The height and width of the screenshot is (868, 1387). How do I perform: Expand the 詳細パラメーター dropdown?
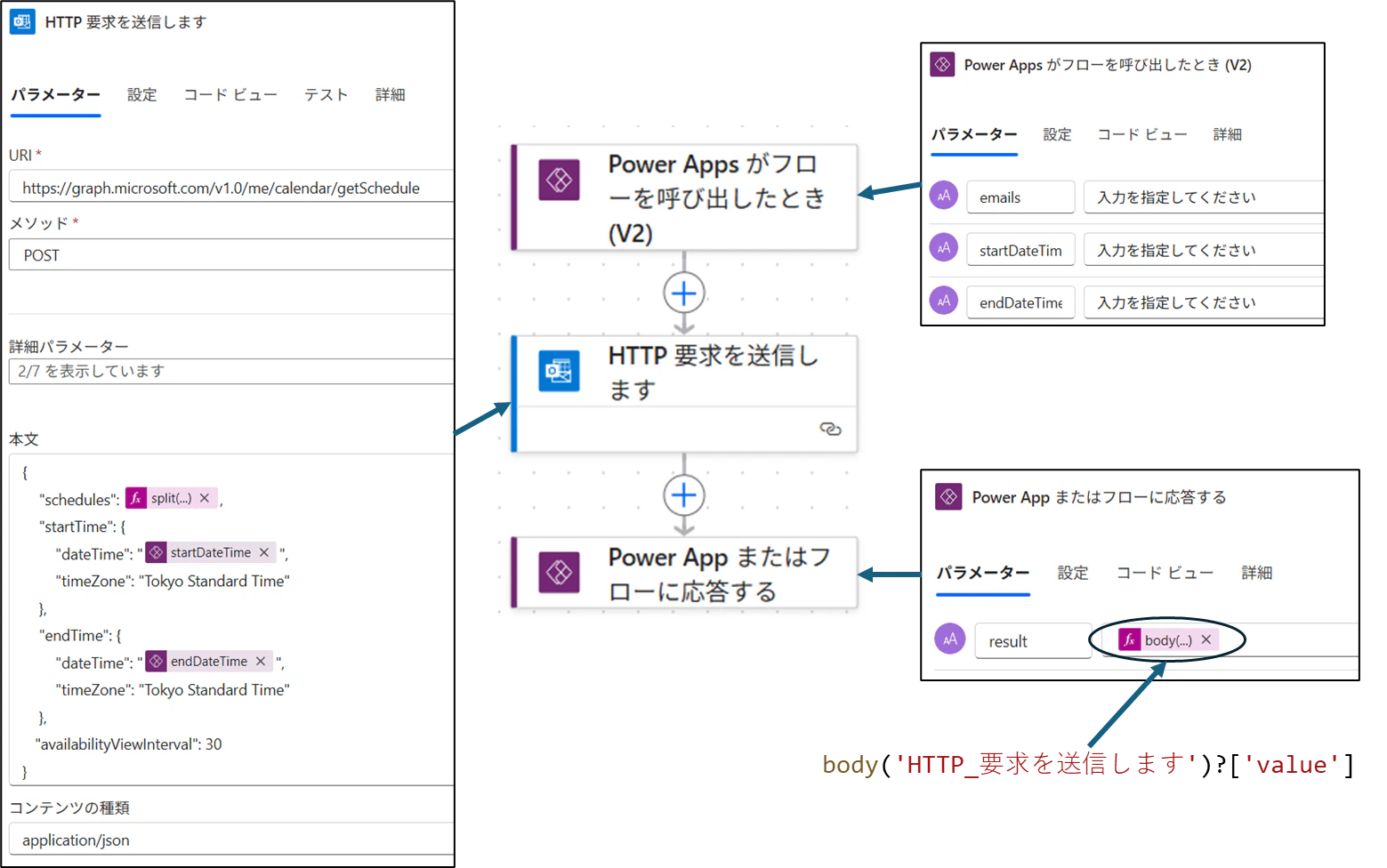[231, 371]
